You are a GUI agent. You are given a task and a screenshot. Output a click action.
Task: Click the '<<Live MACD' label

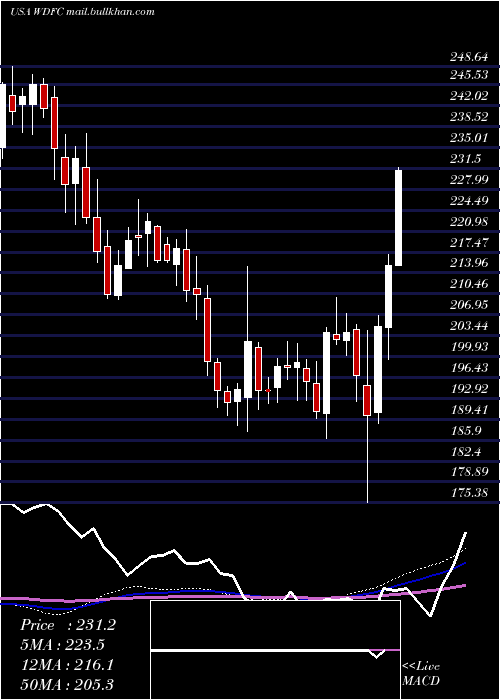(x=421, y=673)
